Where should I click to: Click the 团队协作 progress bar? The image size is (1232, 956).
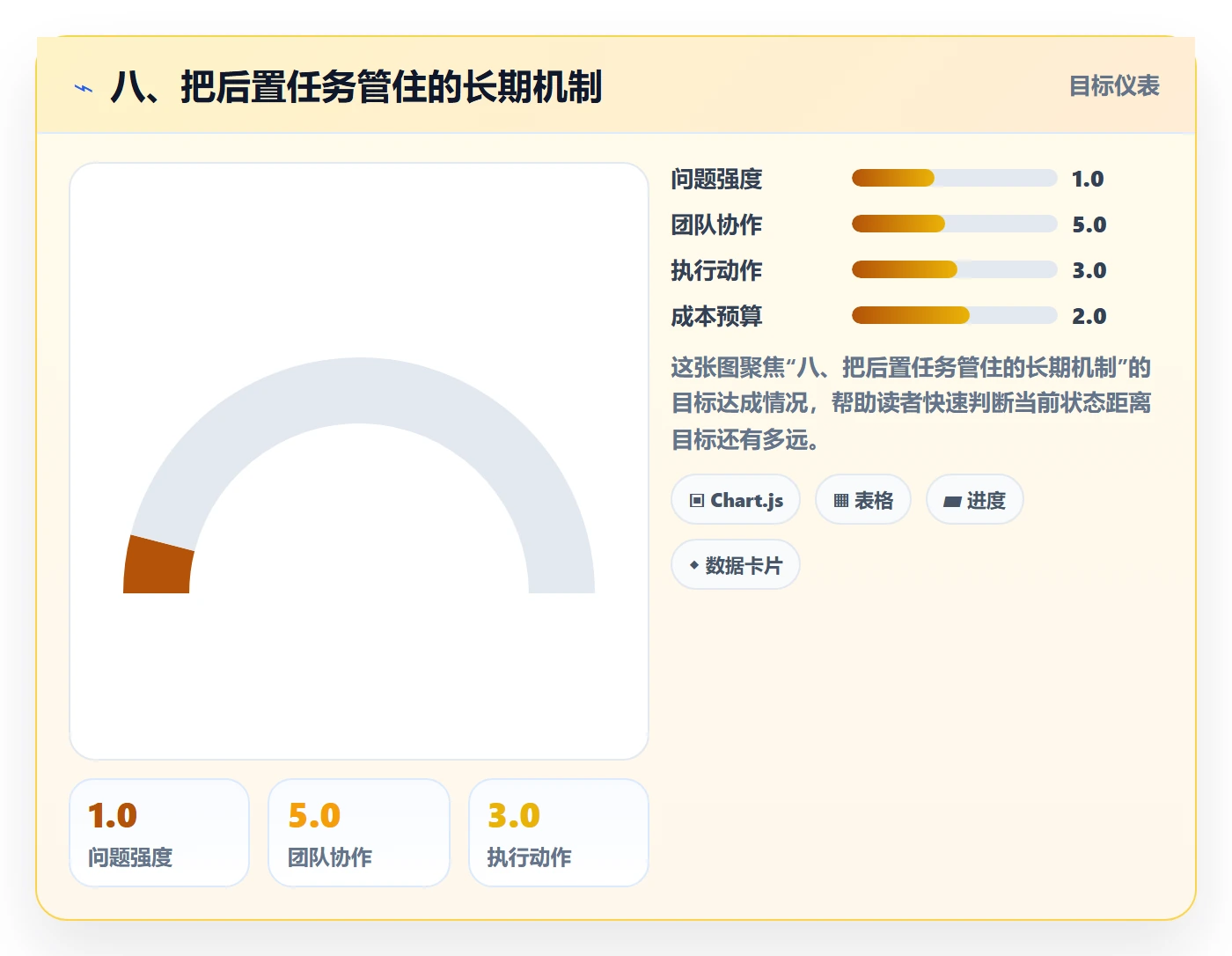click(x=954, y=224)
